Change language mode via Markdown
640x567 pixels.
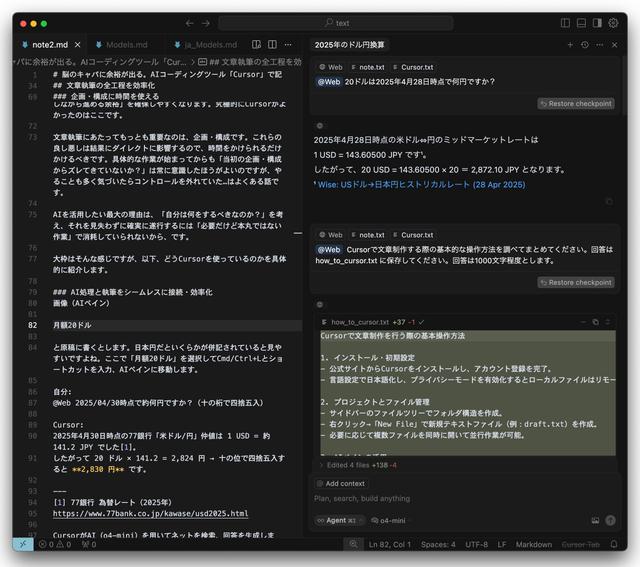[x=534, y=545]
